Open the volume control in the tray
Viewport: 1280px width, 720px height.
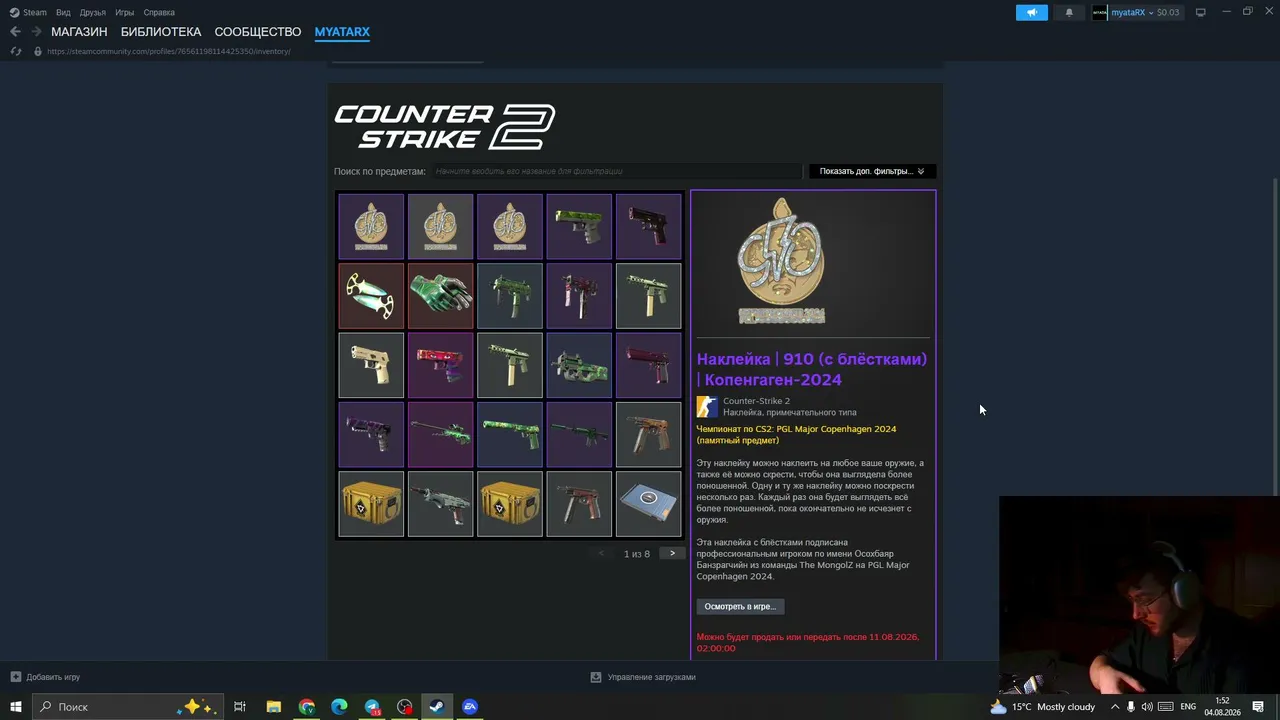[x=1147, y=707]
